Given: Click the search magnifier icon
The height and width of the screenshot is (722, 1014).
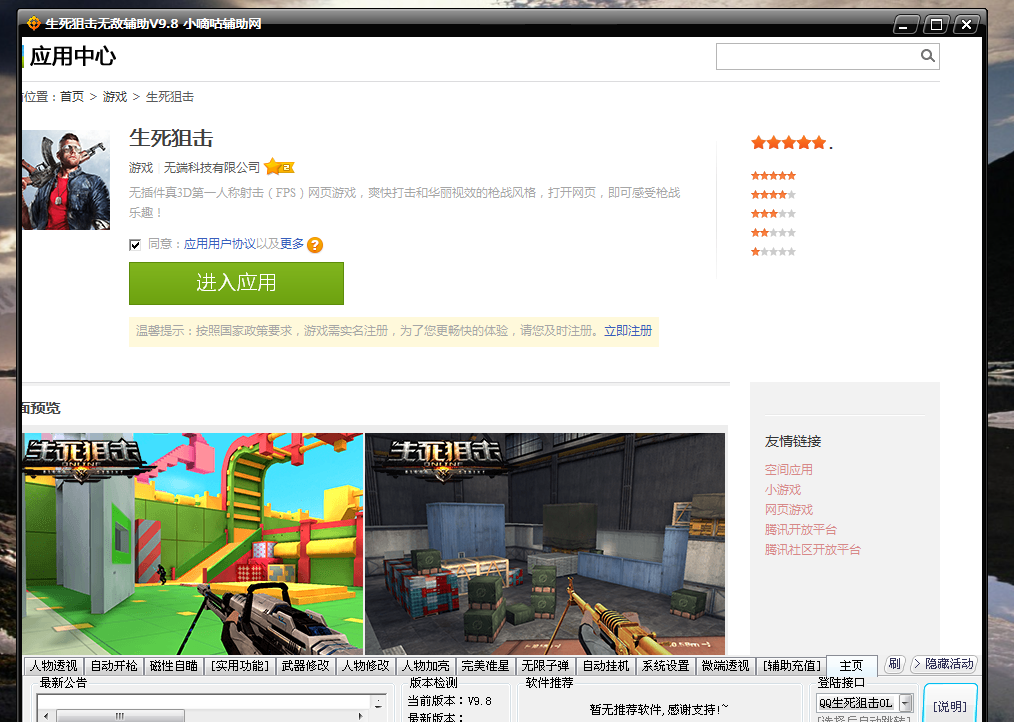Looking at the screenshot, I should tap(927, 56).
